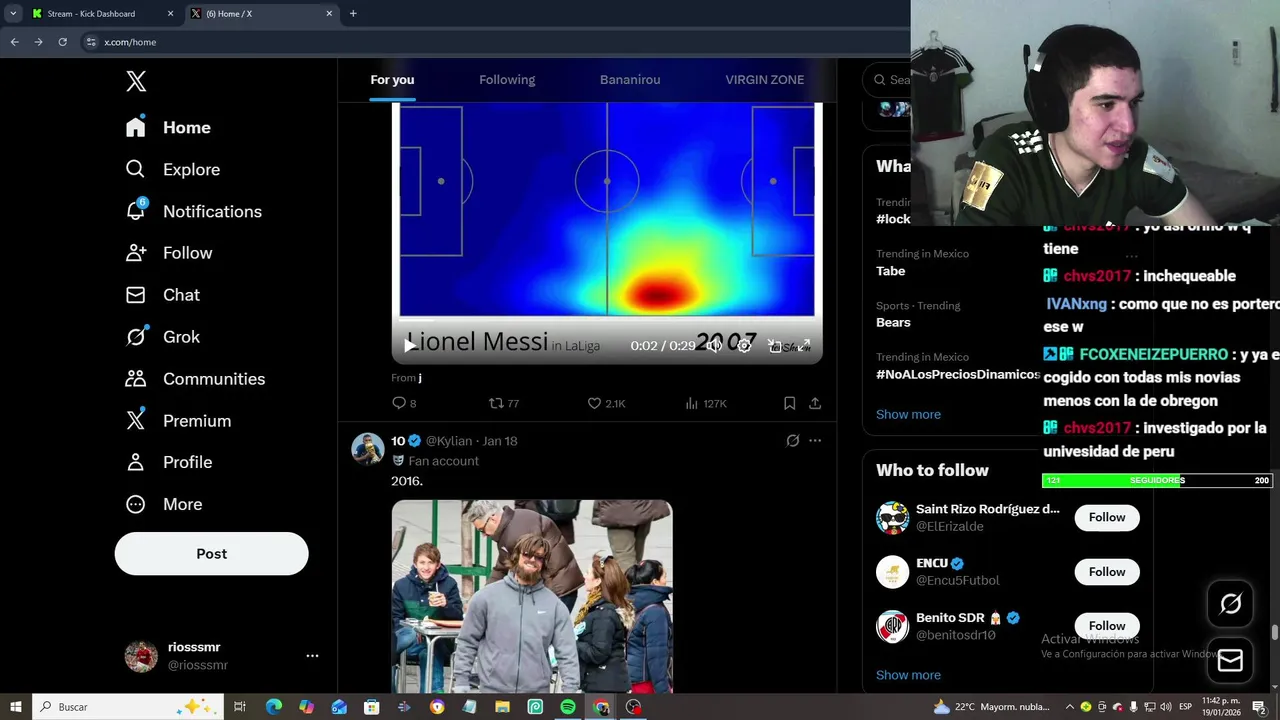Viewport: 1280px width, 720px height.
Task: Open @Kylian user avatar
Action: pos(367,449)
